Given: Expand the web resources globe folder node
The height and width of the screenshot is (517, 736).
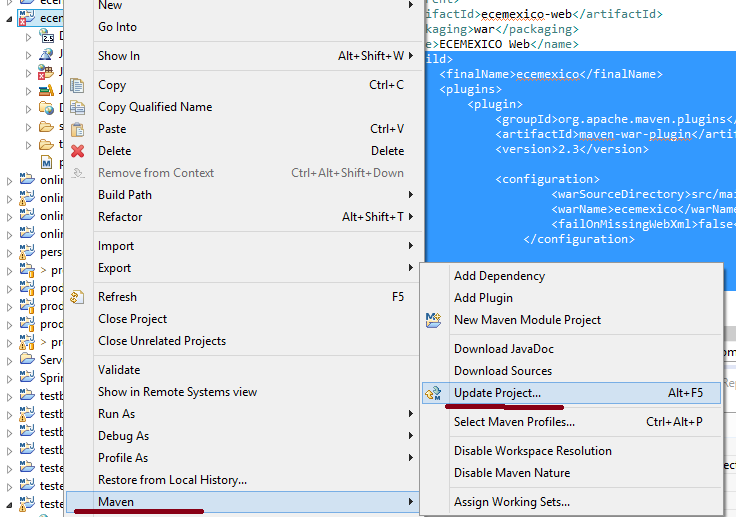Looking at the screenshot, I should (29, 109).
